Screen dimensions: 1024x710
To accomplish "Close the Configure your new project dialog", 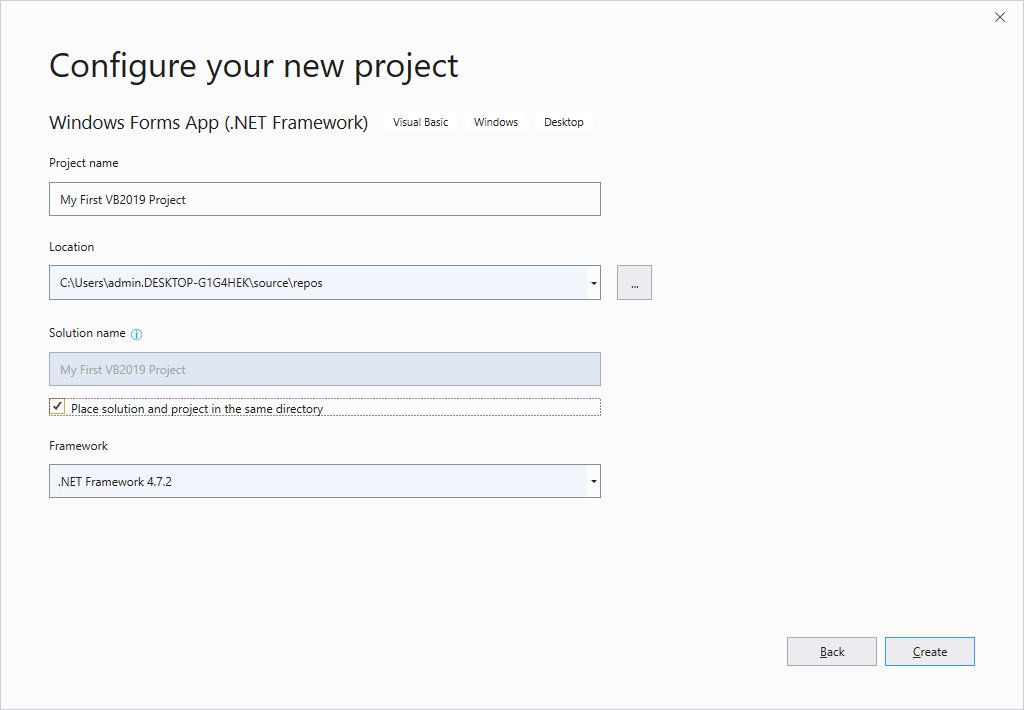I will click(x=1000, y=18).
